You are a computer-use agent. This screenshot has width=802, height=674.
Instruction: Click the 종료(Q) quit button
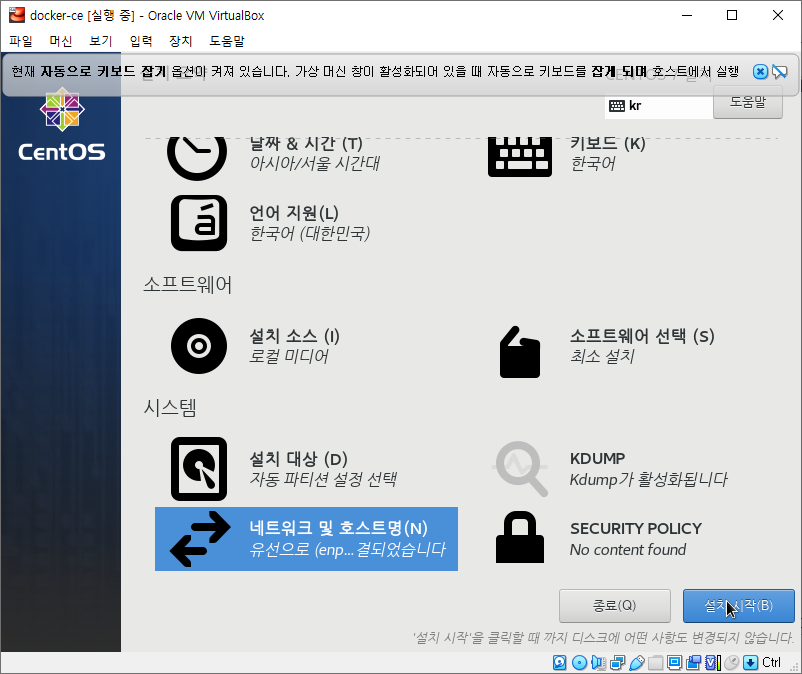(x=614, y=605)
